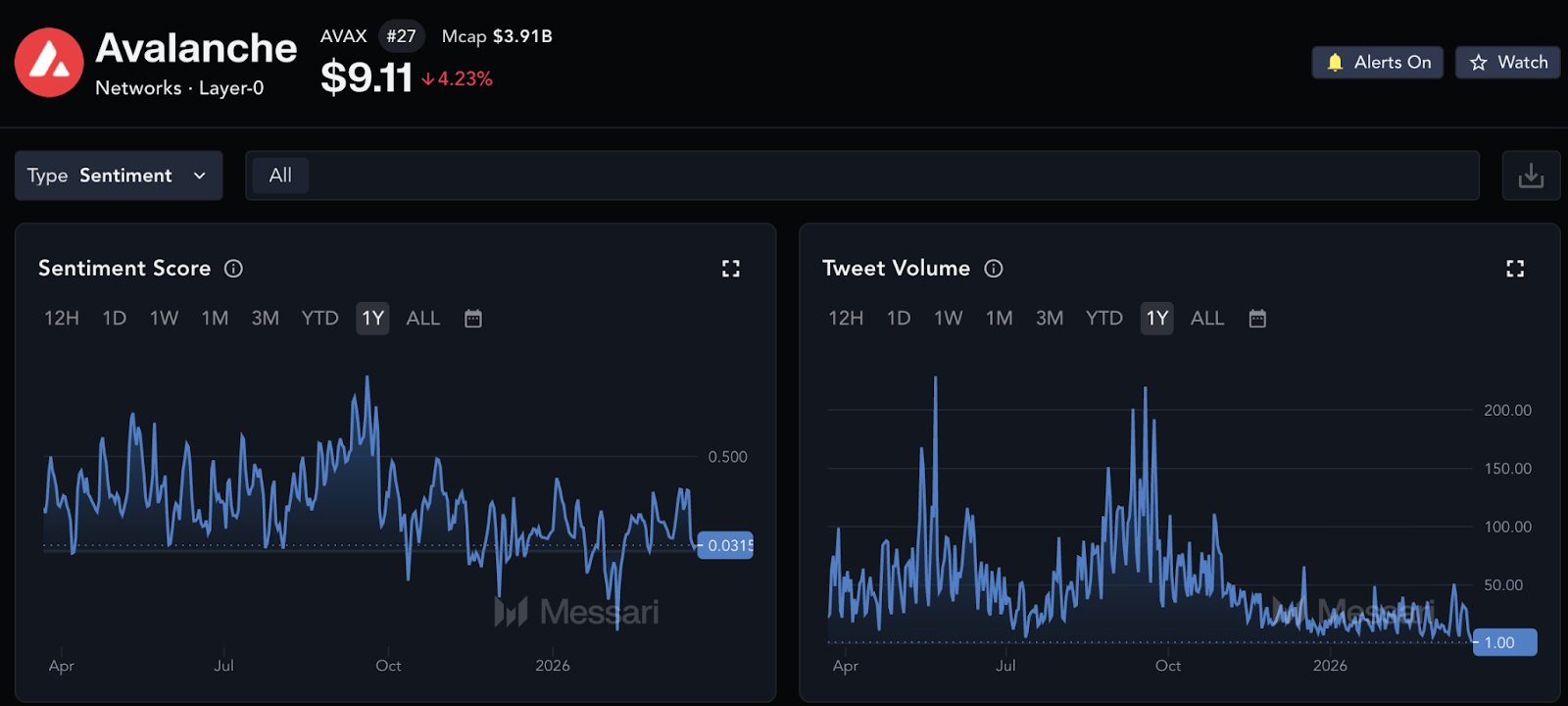Click the Avalanche red logo icon
Viewport: 1568px width, 706px height.
(49, 63)
